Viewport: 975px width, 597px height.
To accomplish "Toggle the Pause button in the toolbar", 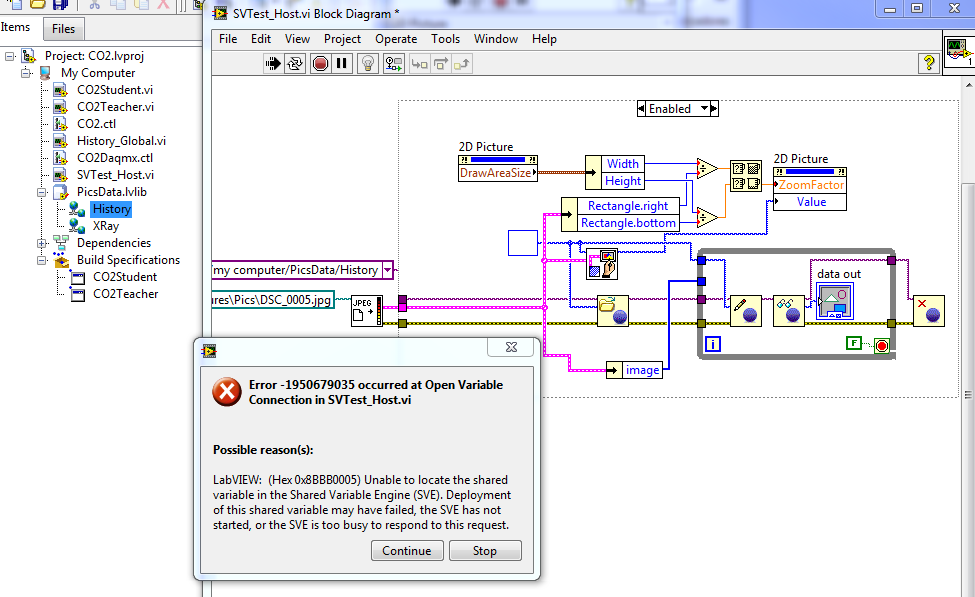I will point(341,63).
